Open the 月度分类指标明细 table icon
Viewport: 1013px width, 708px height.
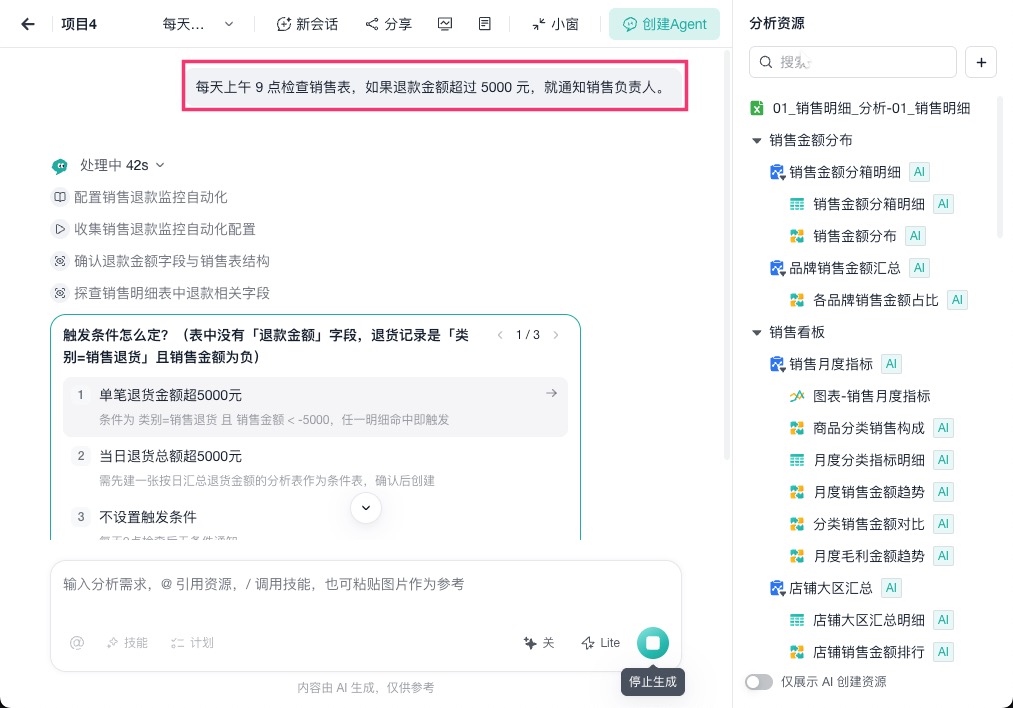797,460
